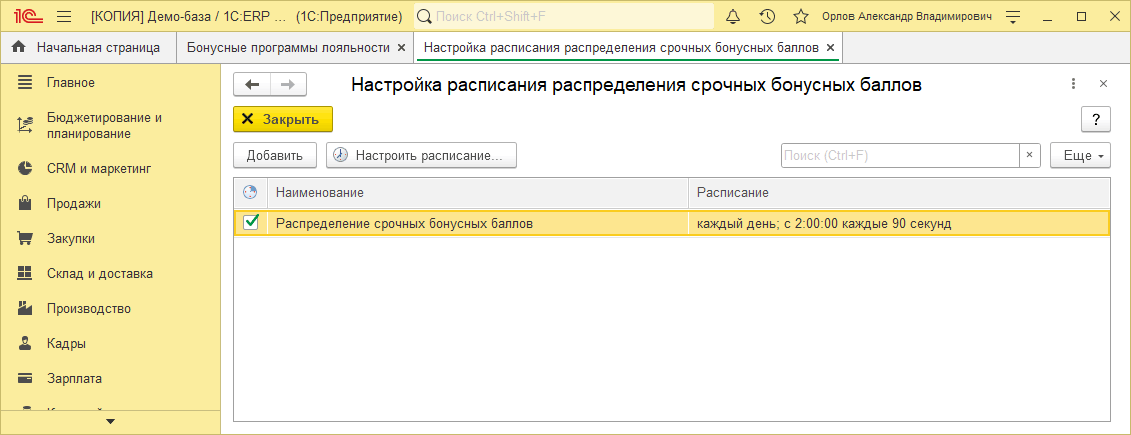Open favorites star icon
The image size is (1131, 435).
(800, 17)
